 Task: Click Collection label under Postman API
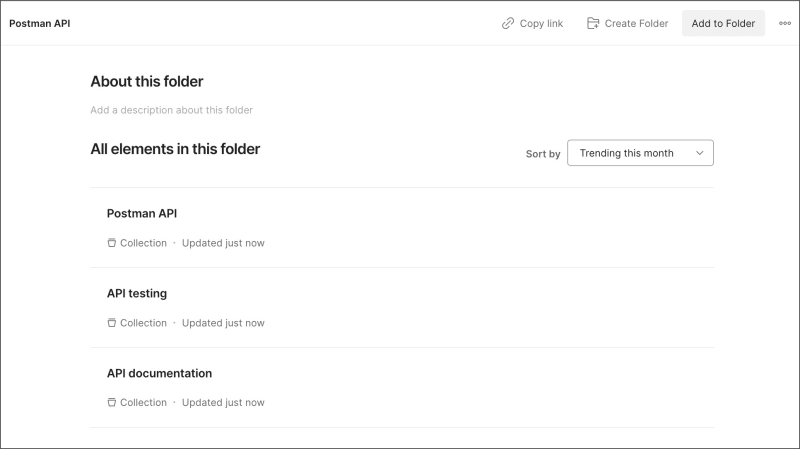pyautogui.click(x=143, y=243)
